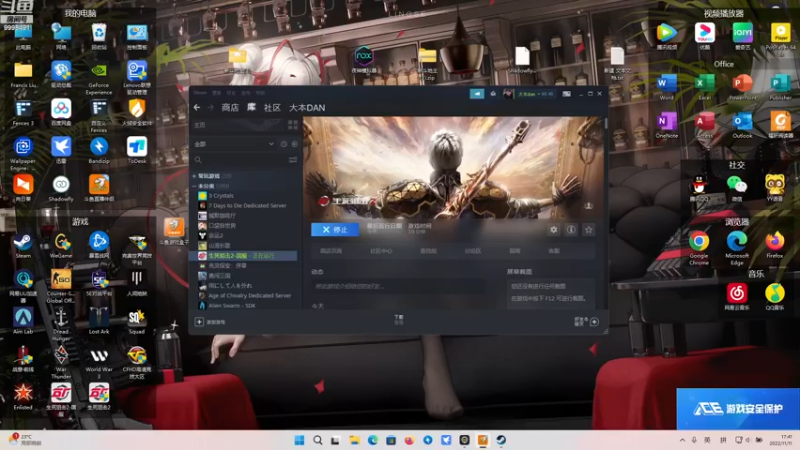Open File Explorer from the taskbar
Screen dimensions: 800x450
coord(354,440)
